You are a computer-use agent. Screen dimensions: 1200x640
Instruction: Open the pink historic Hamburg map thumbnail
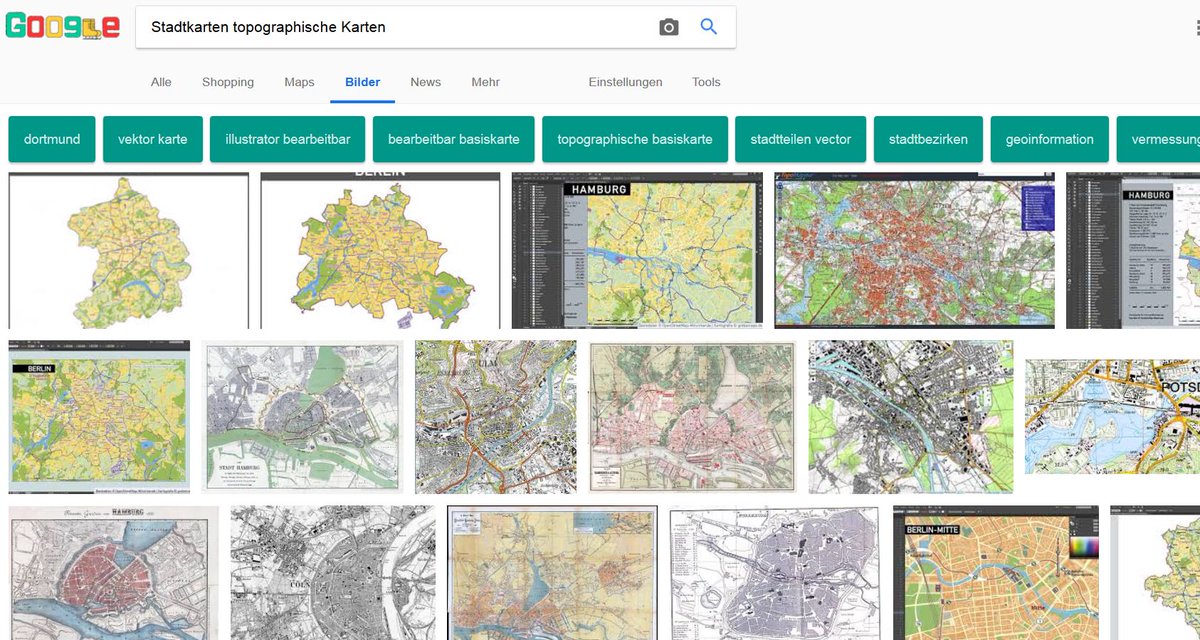[692, 417]
